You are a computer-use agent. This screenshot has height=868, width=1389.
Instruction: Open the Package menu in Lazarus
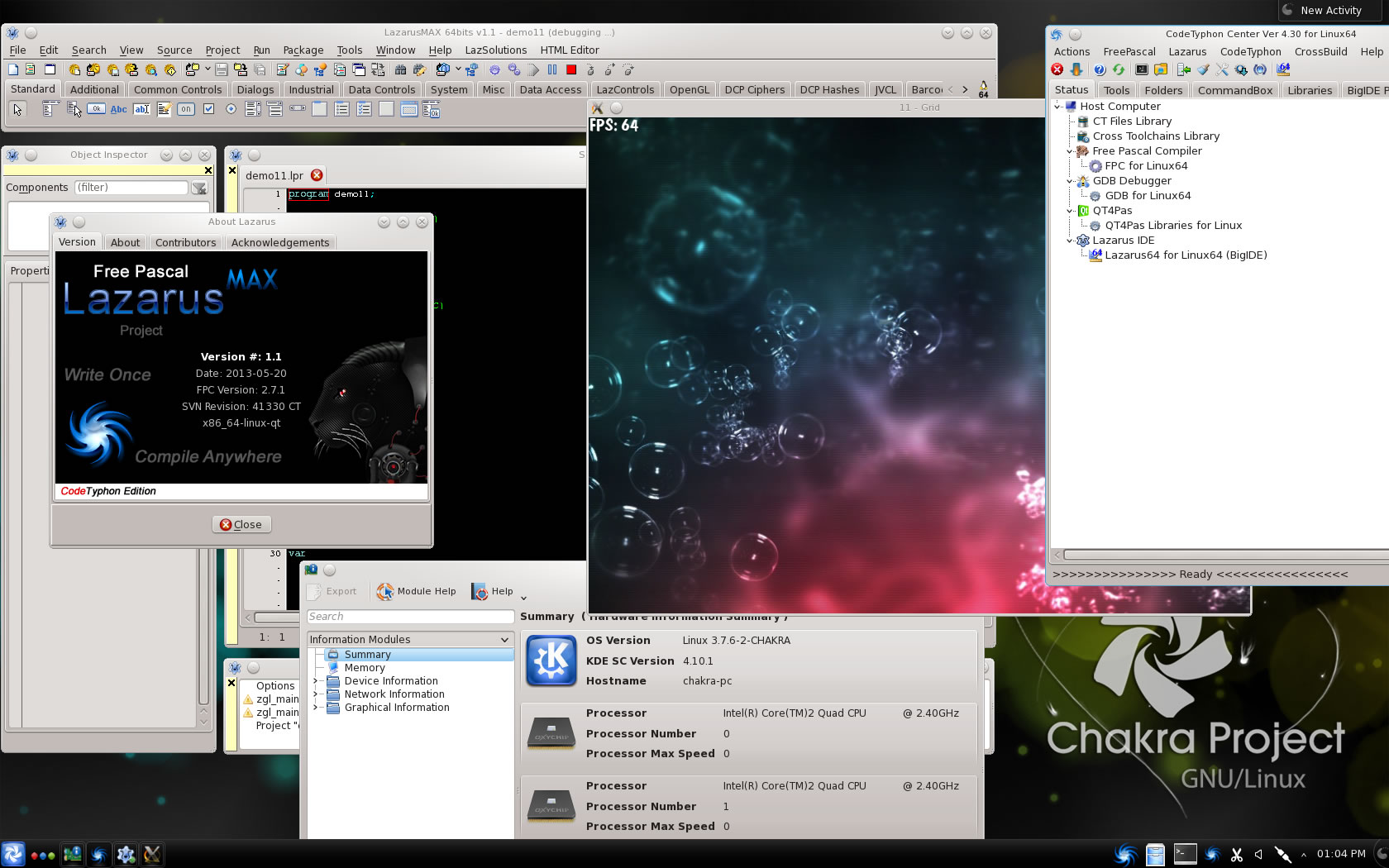tap(303, 50)
